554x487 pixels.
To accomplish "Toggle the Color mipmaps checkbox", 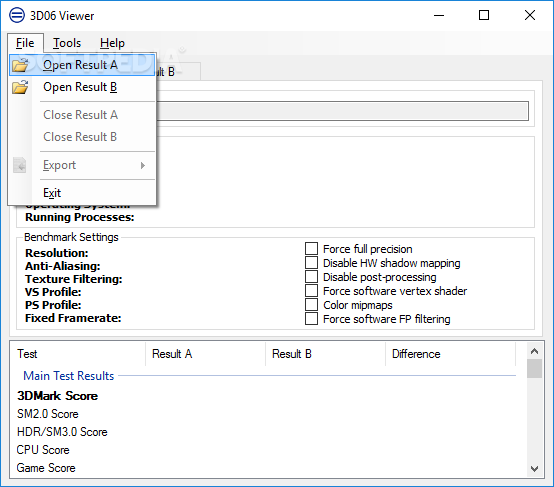I will (x=311, y=305).
